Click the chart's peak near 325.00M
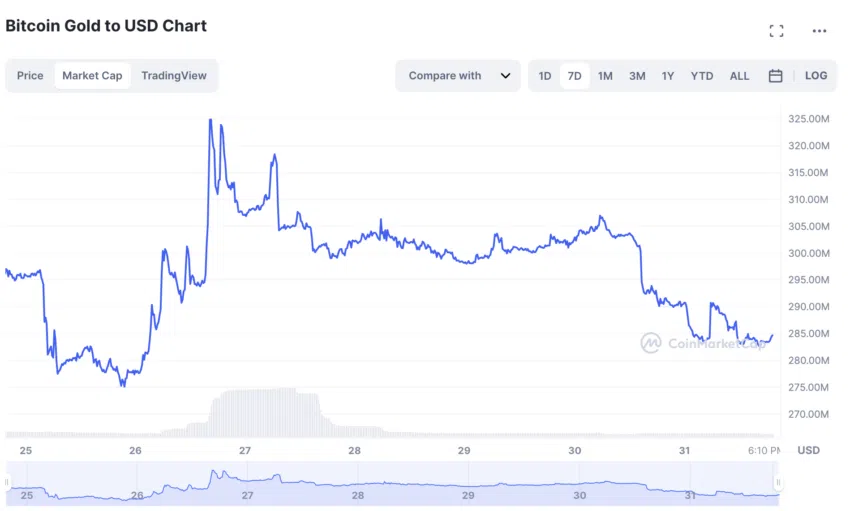This screenshot has height=511, width=850. pyautogui.click(x=210, y=121)
